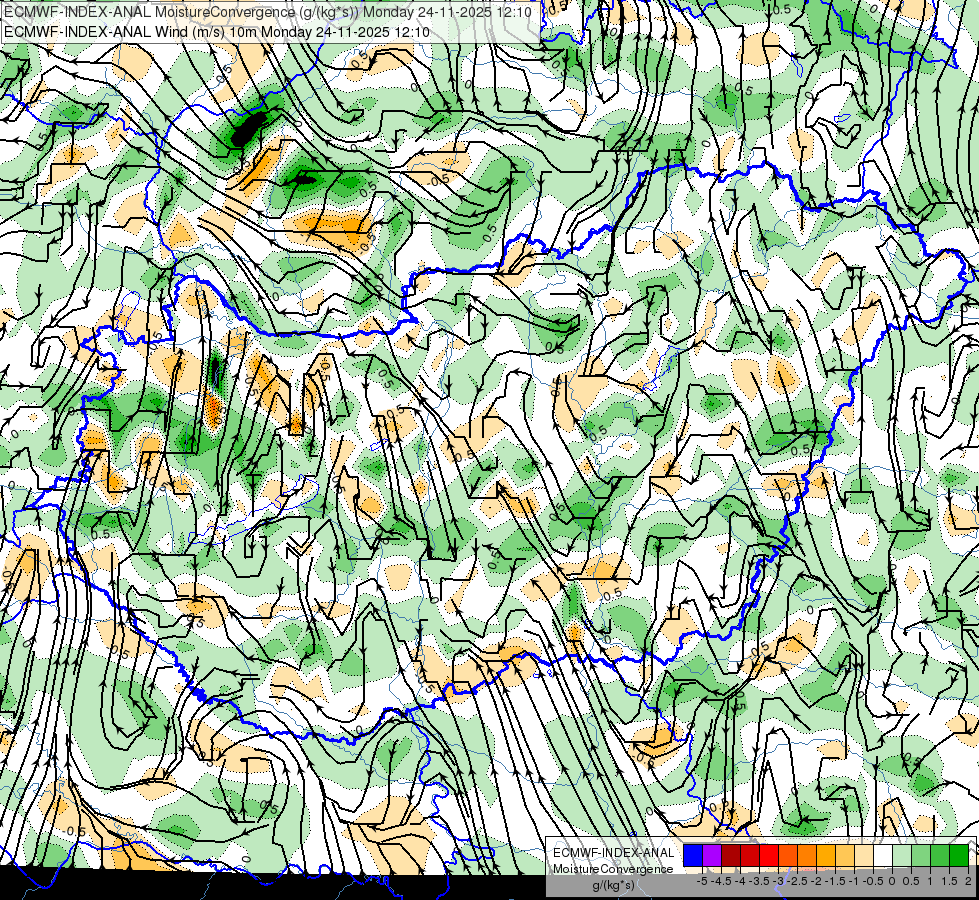
Task: Click the orange swatch between -2.5 and -2
Action: [x=807, y=856]
